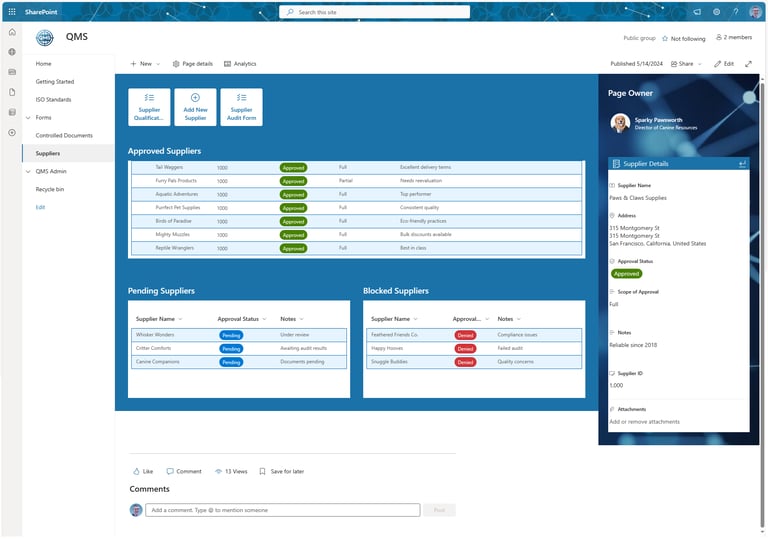This screenshot has width=768, height=539.
Task: Select the Reptile Wranglers row
Action: point(357,248)
